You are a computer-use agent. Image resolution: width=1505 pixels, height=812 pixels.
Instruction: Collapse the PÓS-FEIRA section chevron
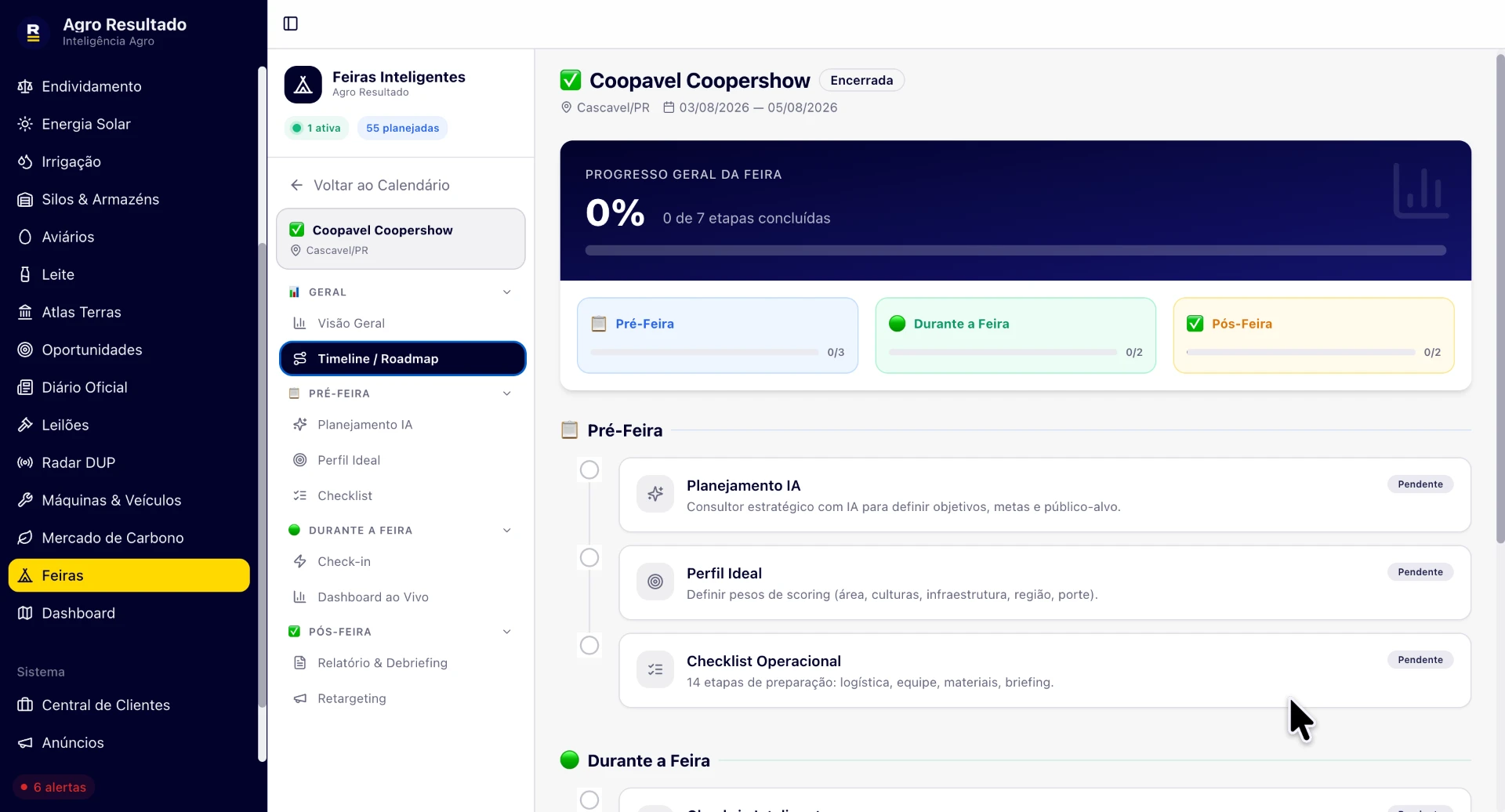507,632
